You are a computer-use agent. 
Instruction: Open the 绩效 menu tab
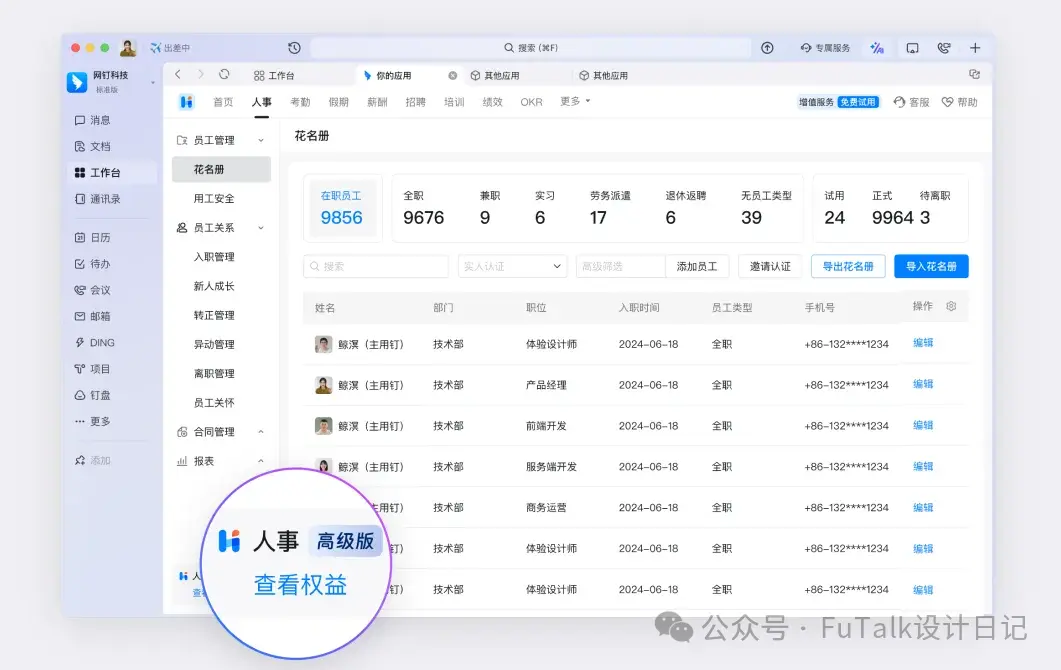(493, 102)
